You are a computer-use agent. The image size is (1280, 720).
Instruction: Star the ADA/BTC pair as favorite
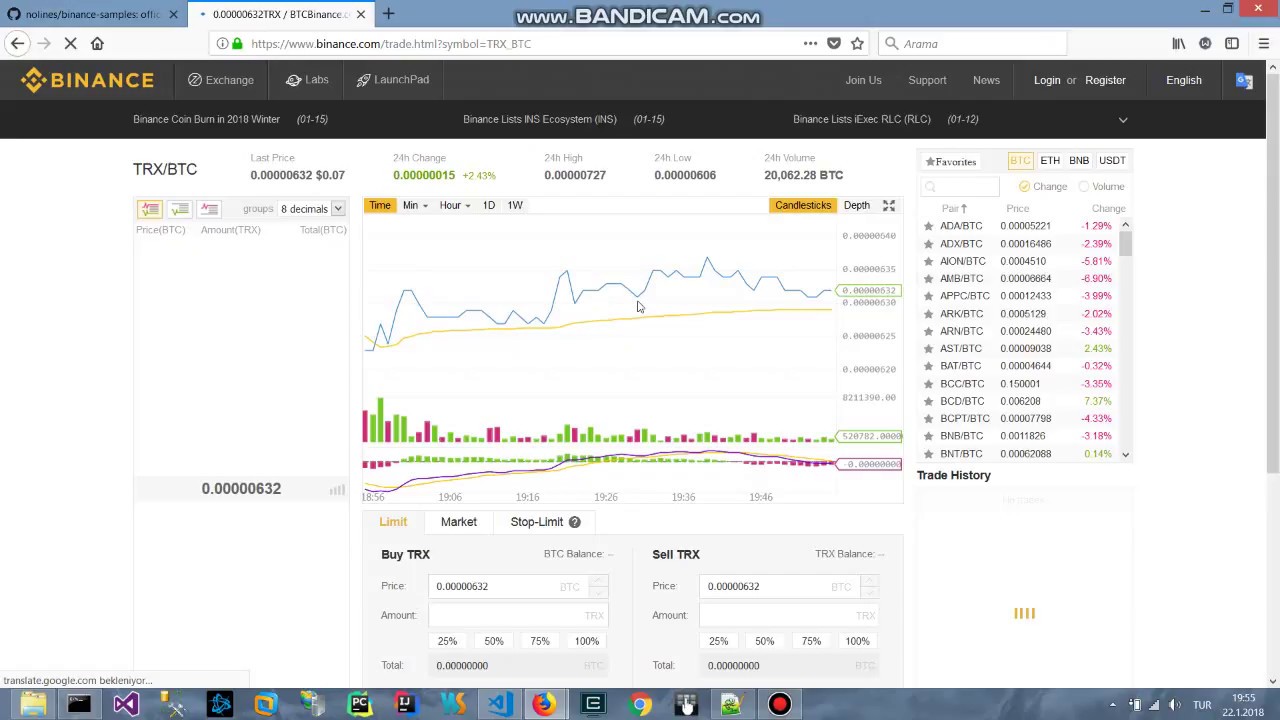click(x=928, y=226)
